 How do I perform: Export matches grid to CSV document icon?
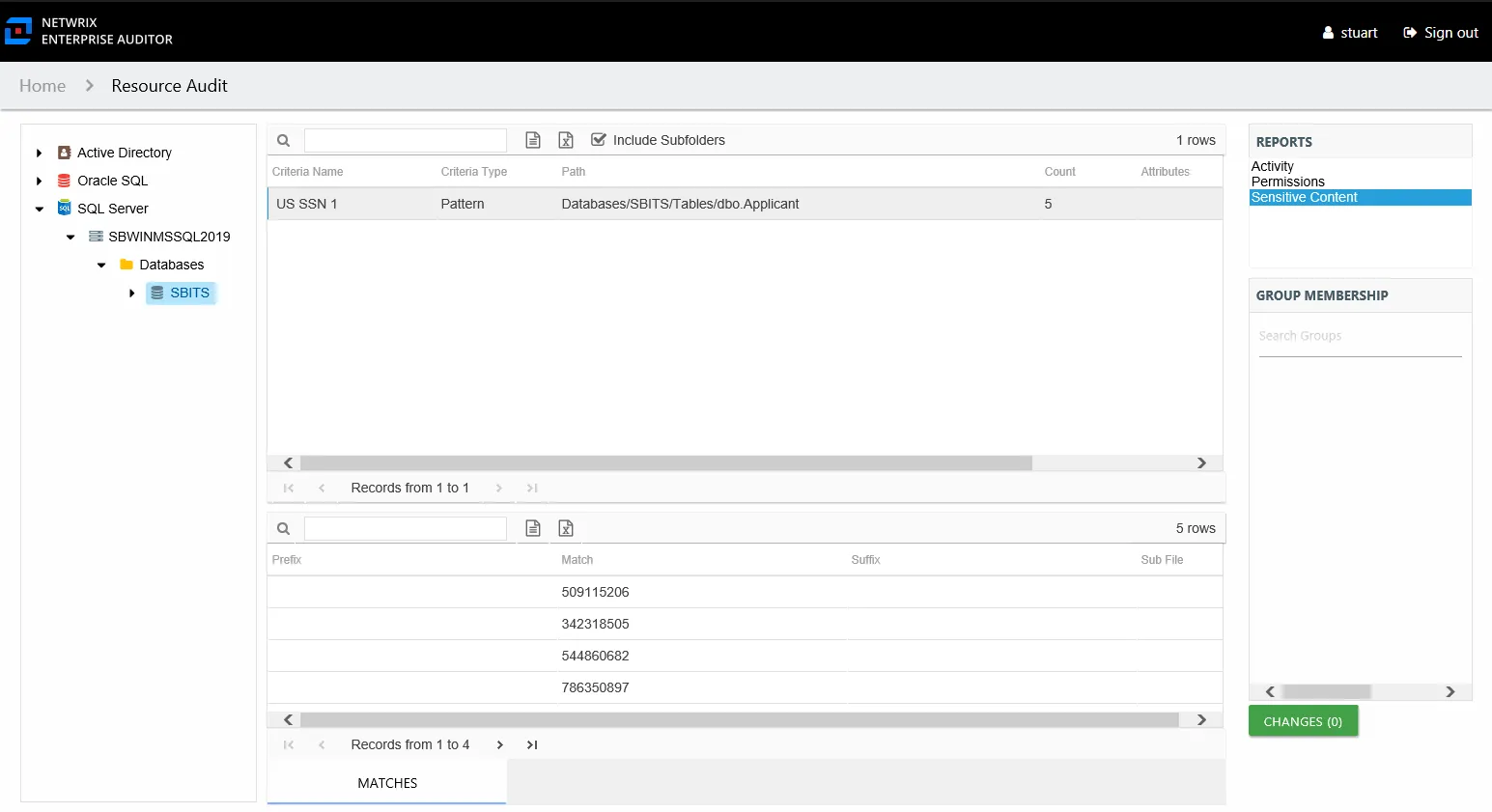pos(533,528)
